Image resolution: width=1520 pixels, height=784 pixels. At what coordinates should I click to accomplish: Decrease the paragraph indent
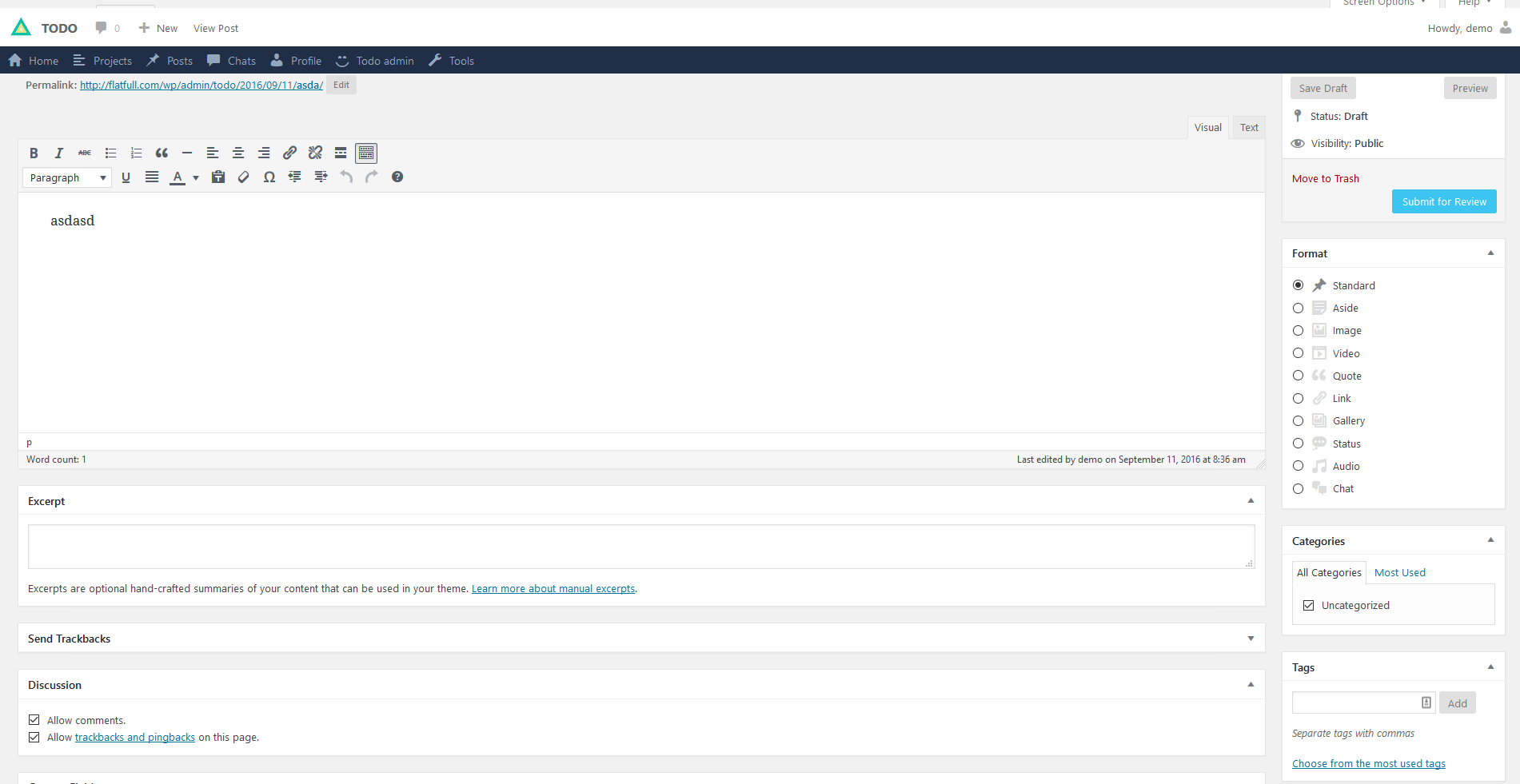point(295,177)
